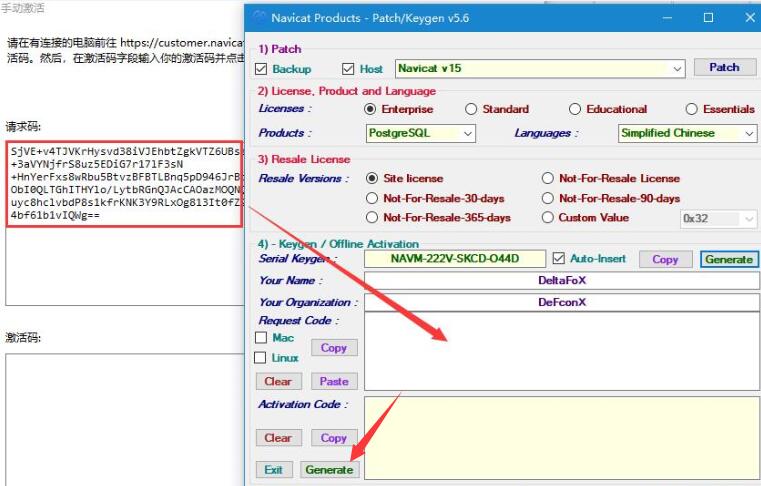This screenshot has width=761, height=486.
Task: Click the bottom Generate activation button
Action: click(x=330, y=469)
